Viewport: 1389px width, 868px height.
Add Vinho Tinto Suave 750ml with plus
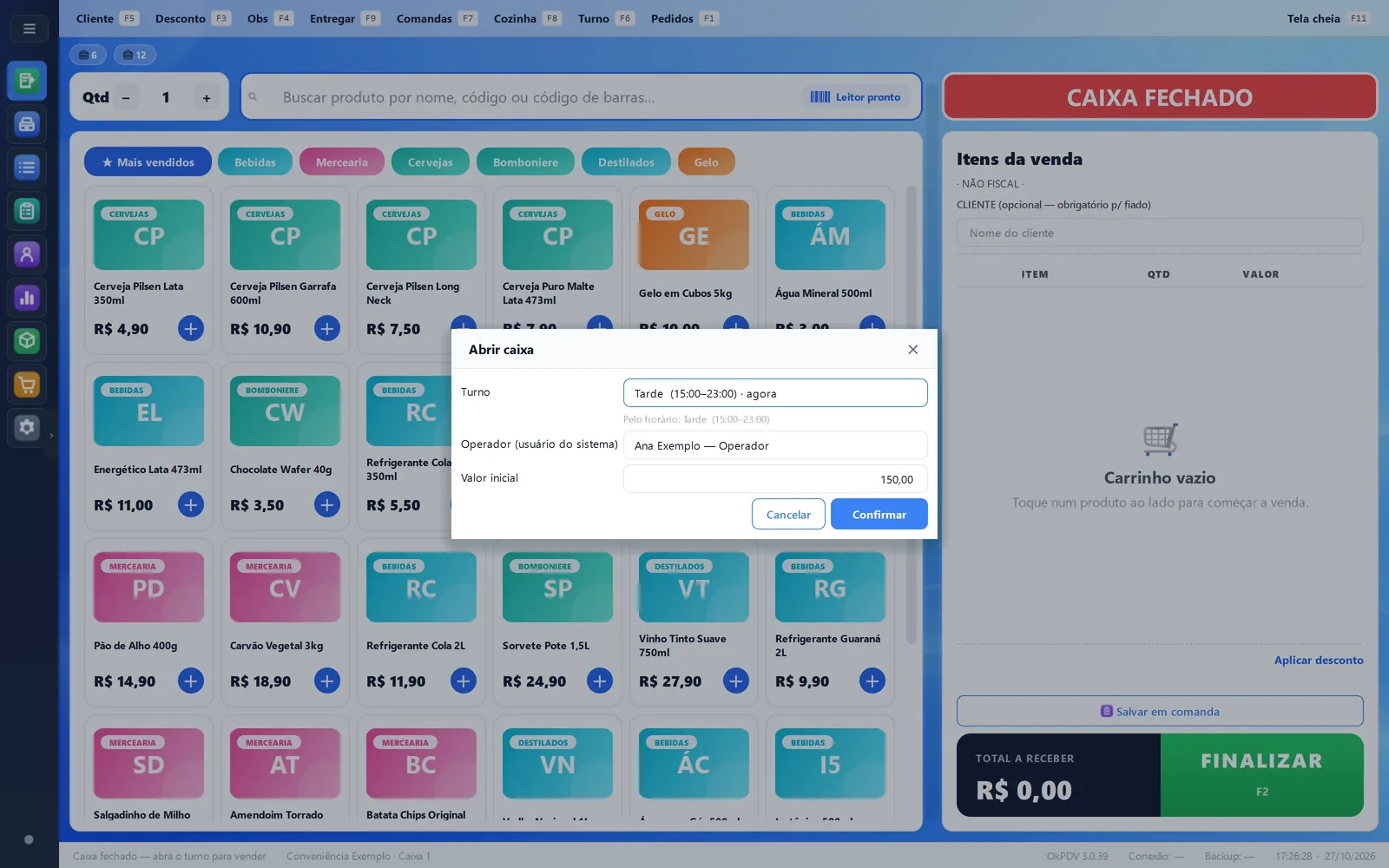(x=736, y=681)
